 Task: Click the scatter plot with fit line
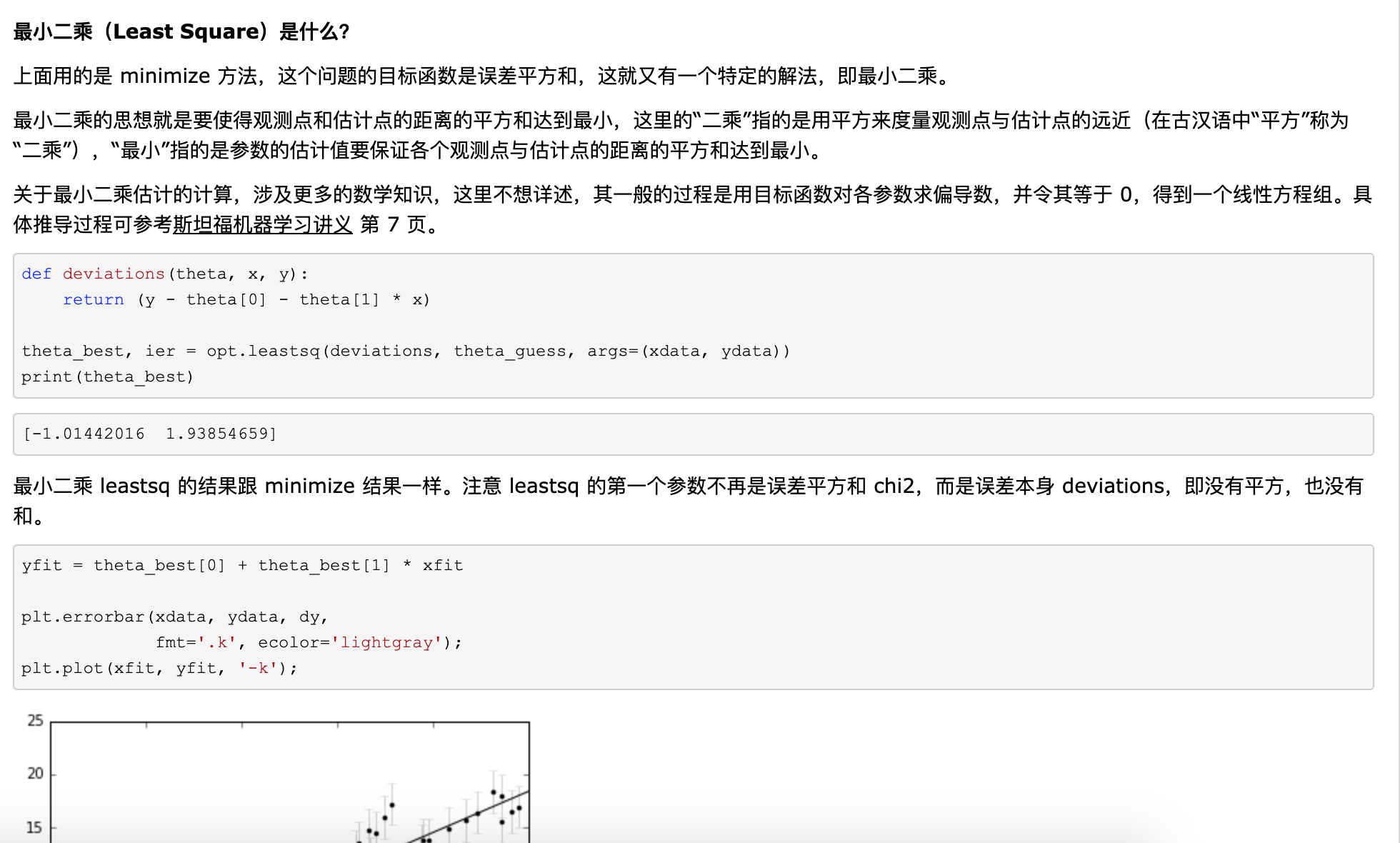(x=289, y=782)
